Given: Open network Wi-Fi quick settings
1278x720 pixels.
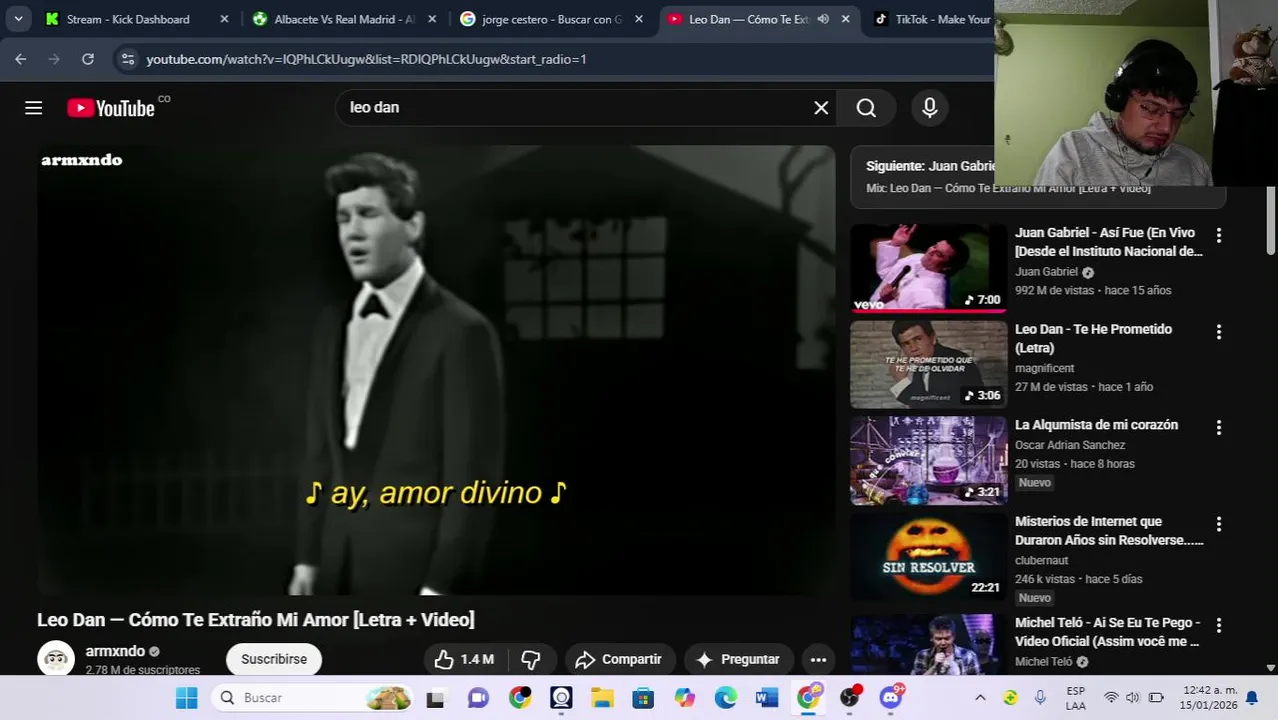Looking at the screenshot, I should [x=1110, y=698].
